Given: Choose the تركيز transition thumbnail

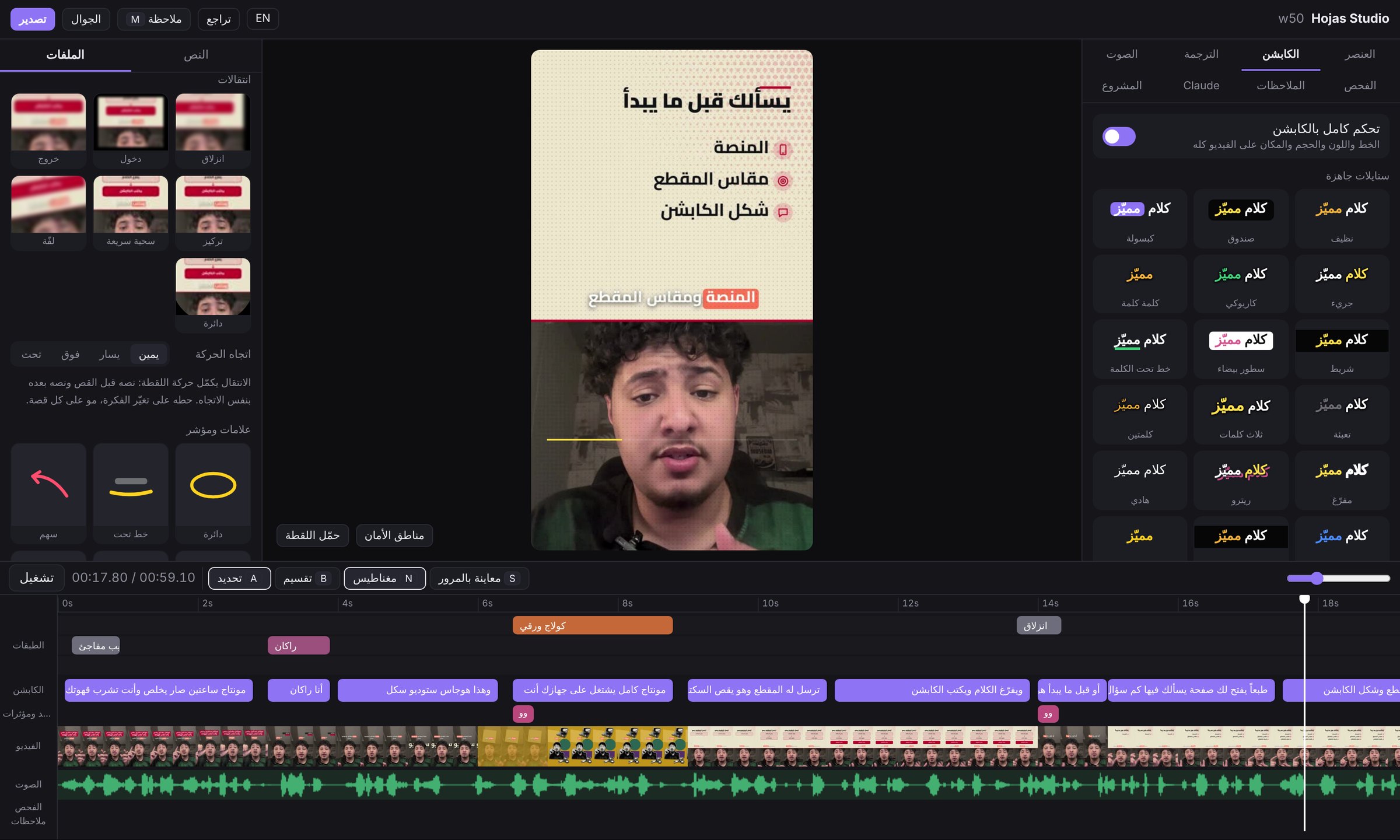Looking at the screenshot, I should [x=213, y=212].
